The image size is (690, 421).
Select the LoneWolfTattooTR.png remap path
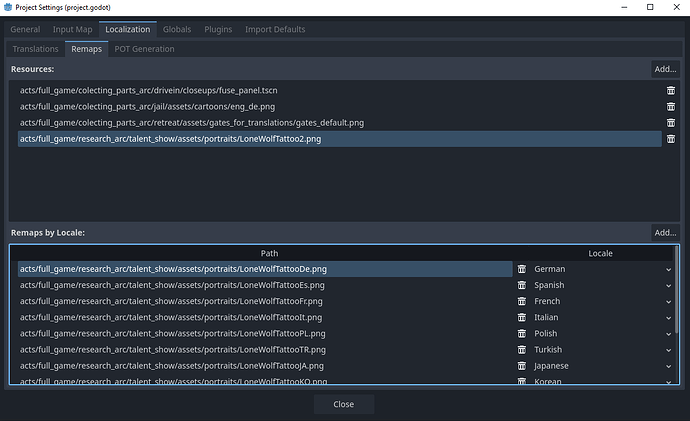[265, 350]
